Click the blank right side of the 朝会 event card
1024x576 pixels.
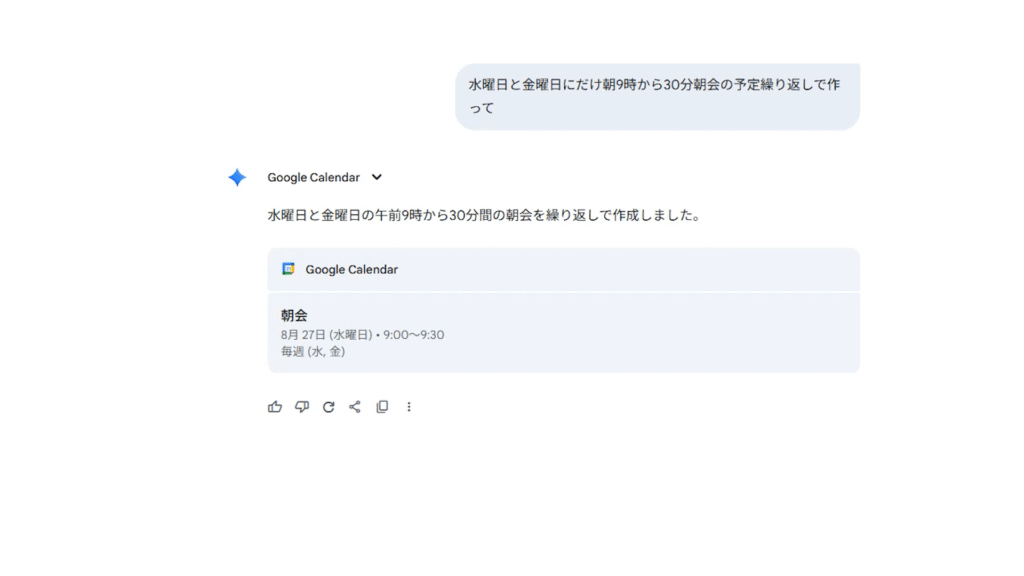[700, 333]
